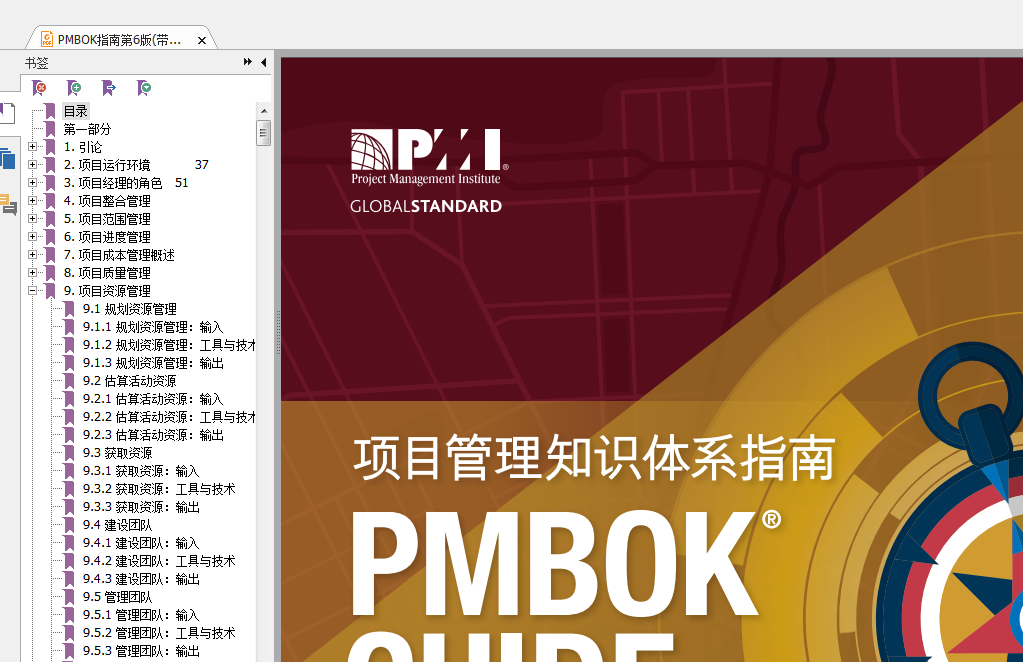
Task: Open bookmark 9.2 估算活动资源
Action: pyautogui.click(x=130, y=381)
